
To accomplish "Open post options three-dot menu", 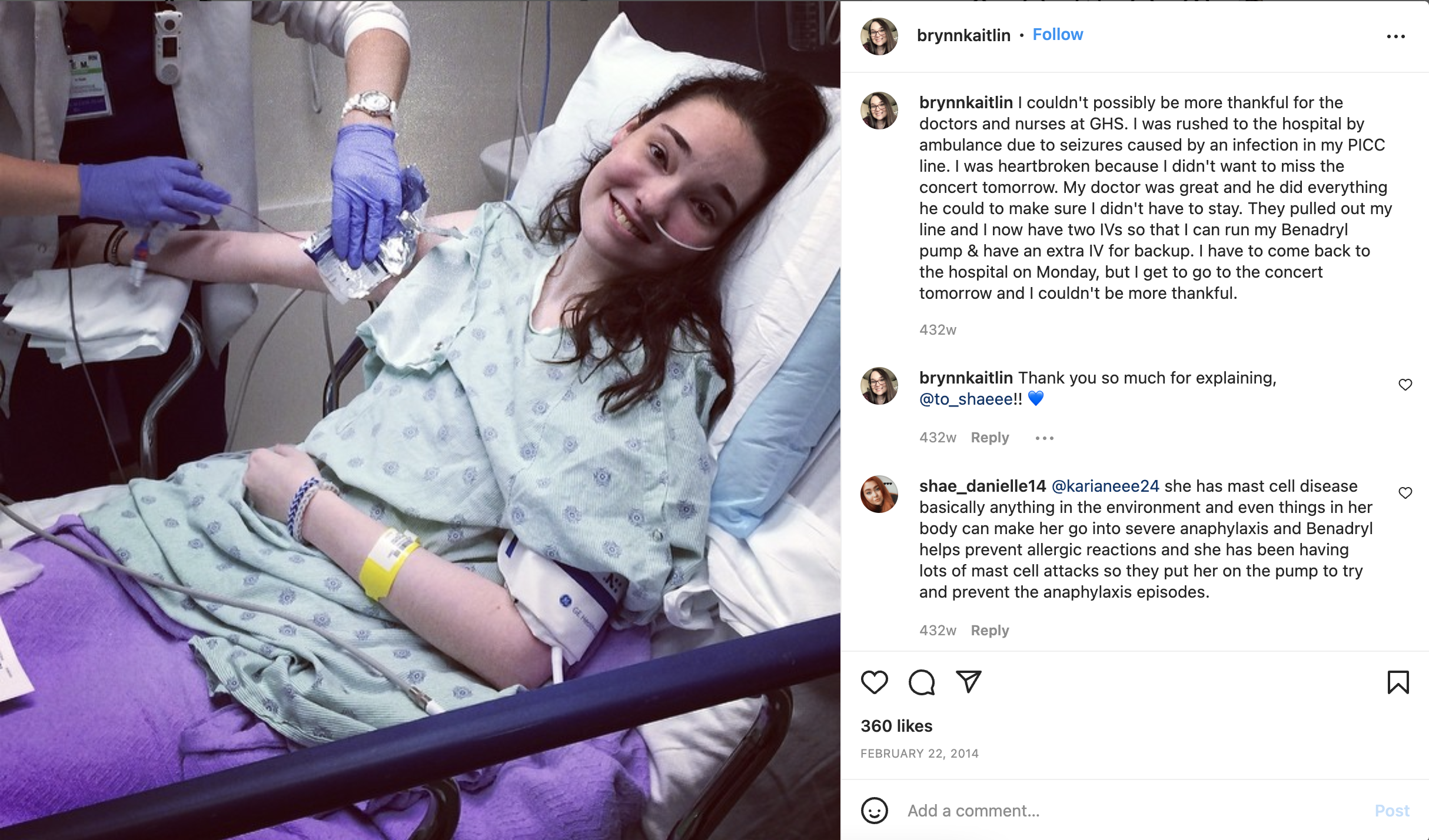I will (x=1395, y=36).
